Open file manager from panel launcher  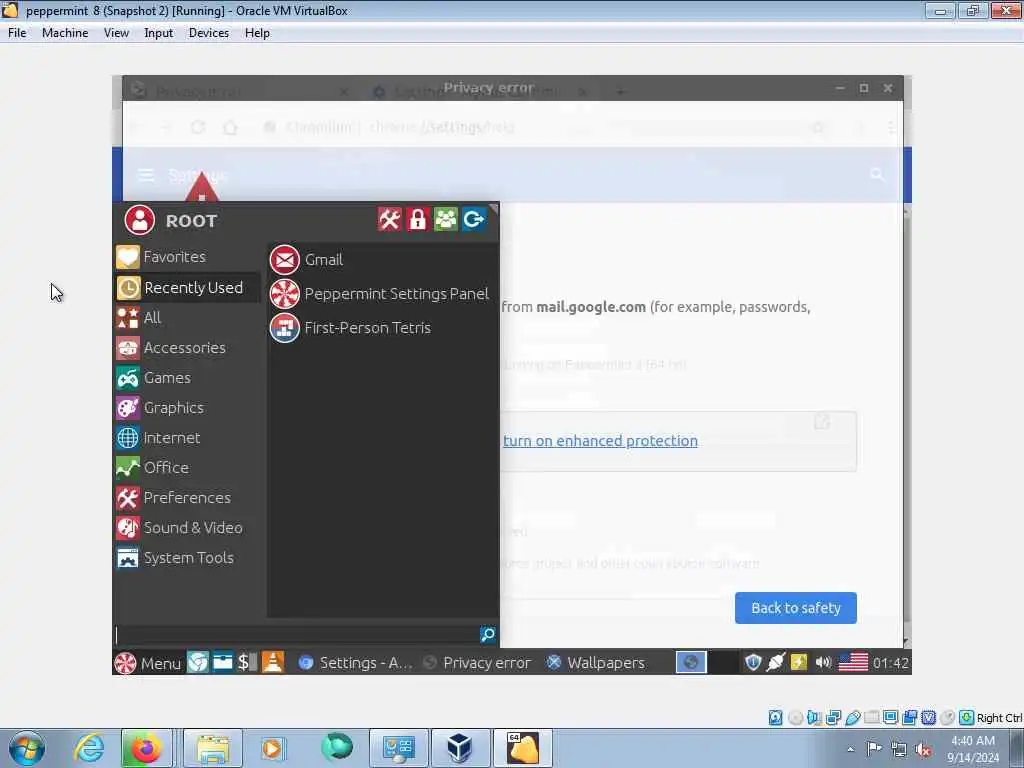(x=222, y=662)
